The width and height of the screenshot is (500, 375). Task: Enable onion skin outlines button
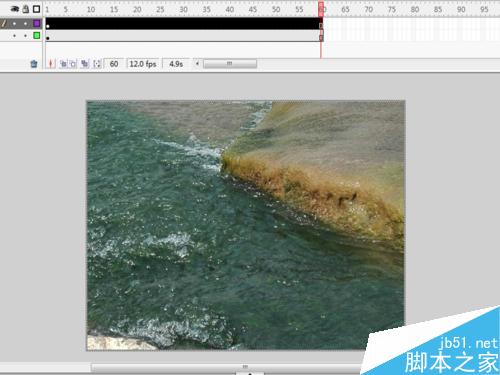73,64
